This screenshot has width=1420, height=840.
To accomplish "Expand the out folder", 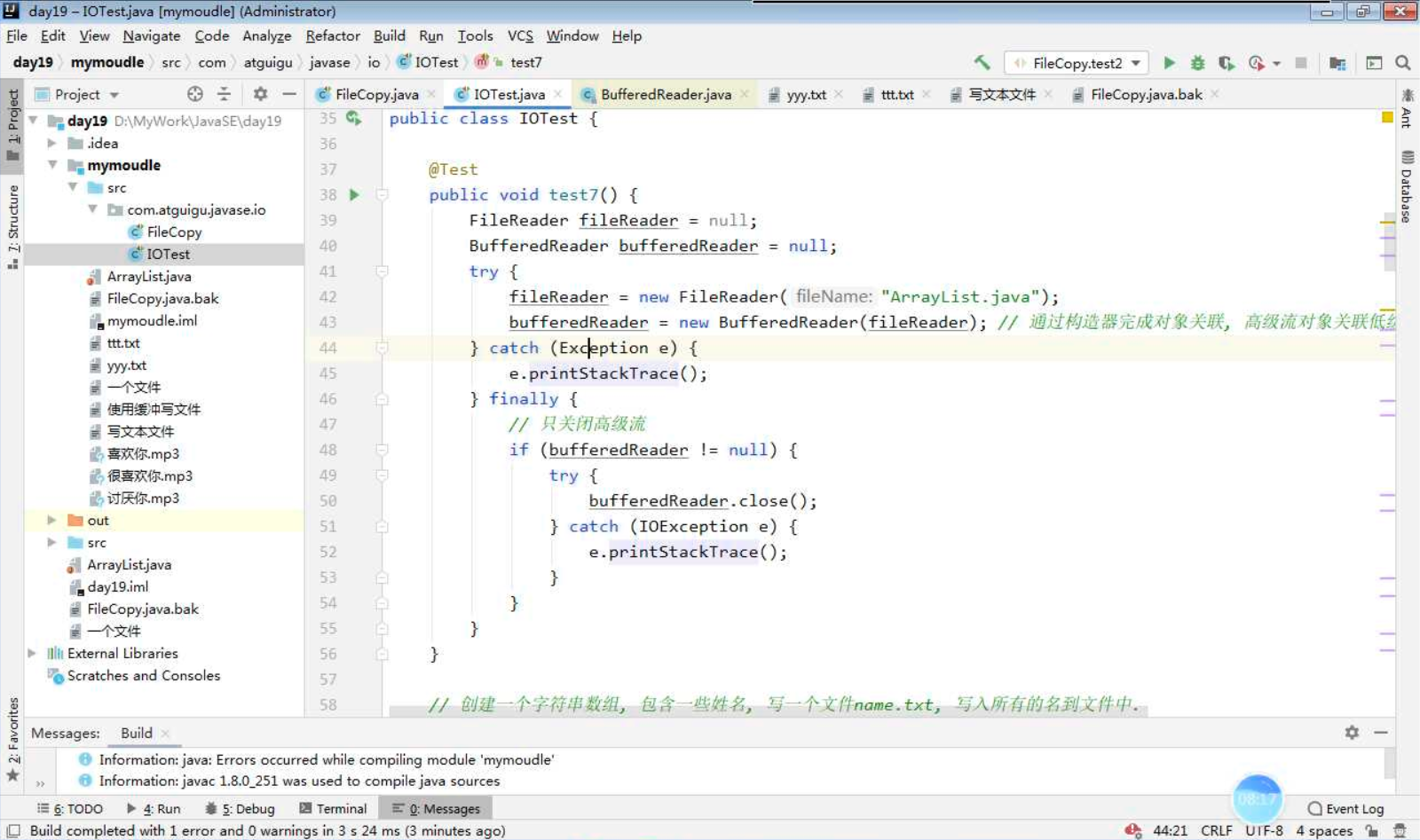I will point(52,520).
